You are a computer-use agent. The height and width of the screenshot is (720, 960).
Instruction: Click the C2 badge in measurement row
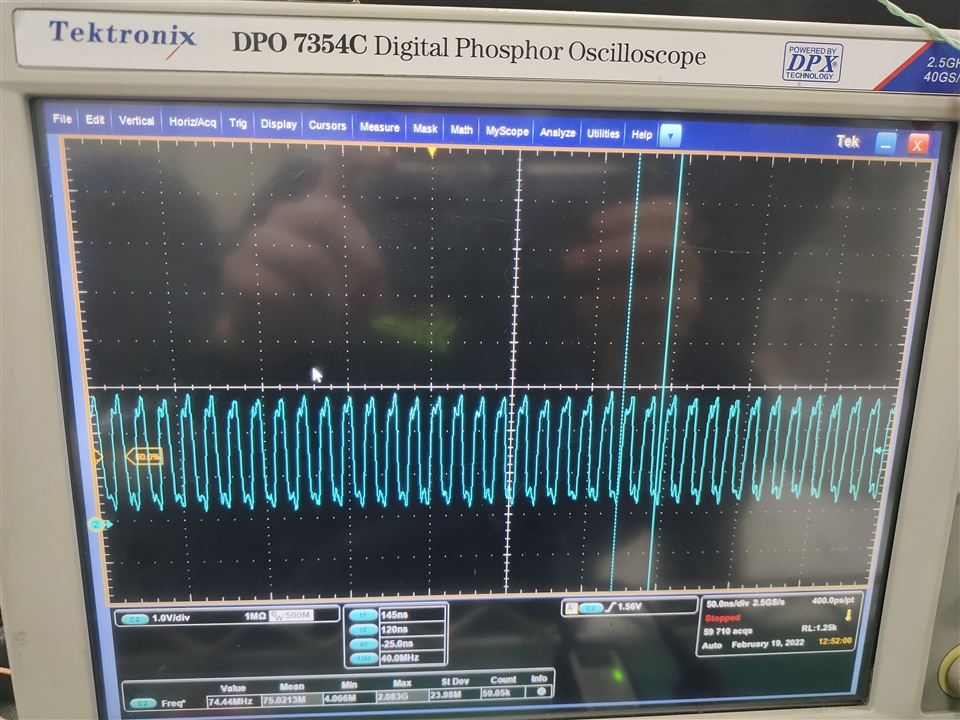click(143, 703)
